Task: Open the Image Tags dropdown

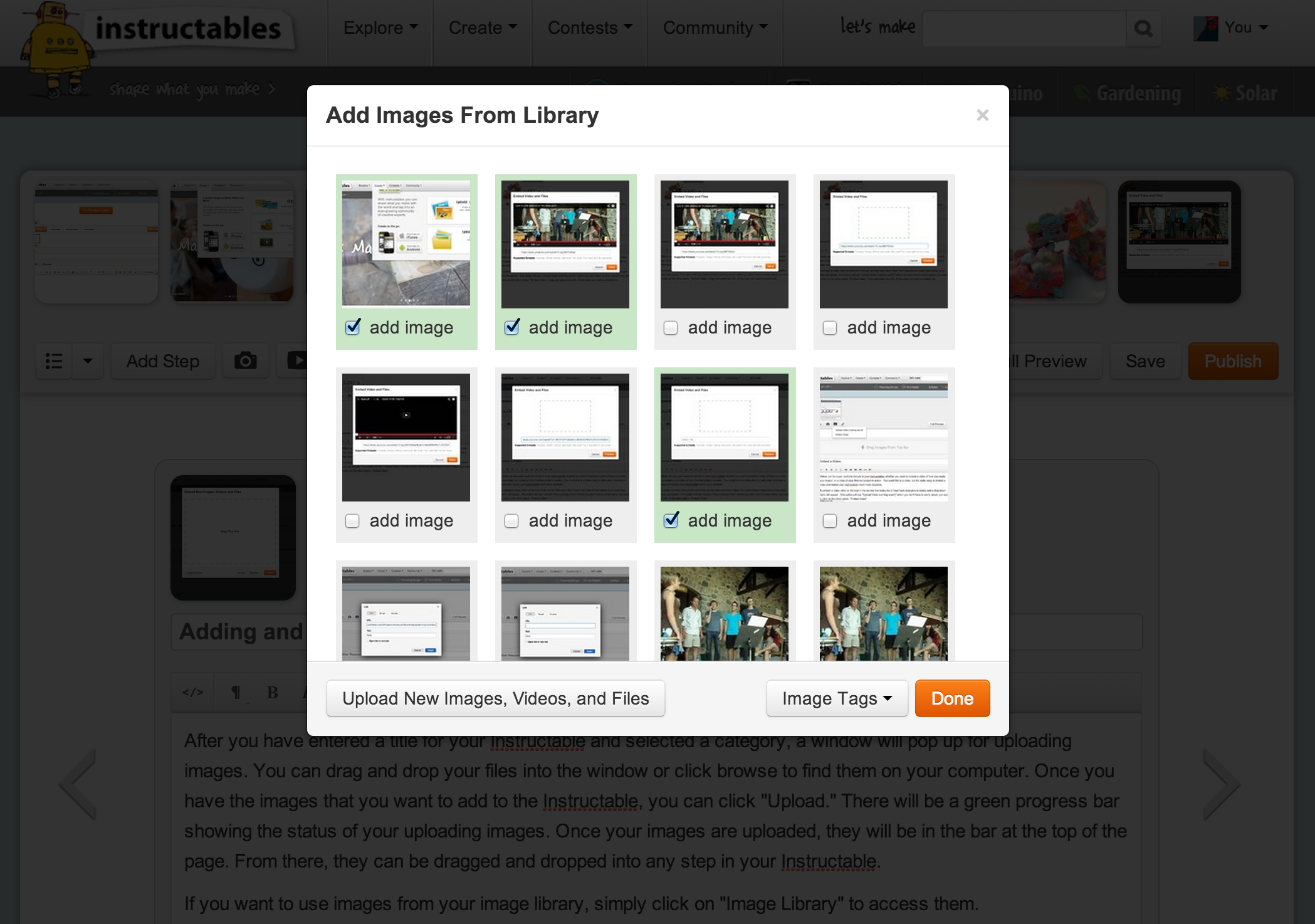Action: [x=835, y=698]
